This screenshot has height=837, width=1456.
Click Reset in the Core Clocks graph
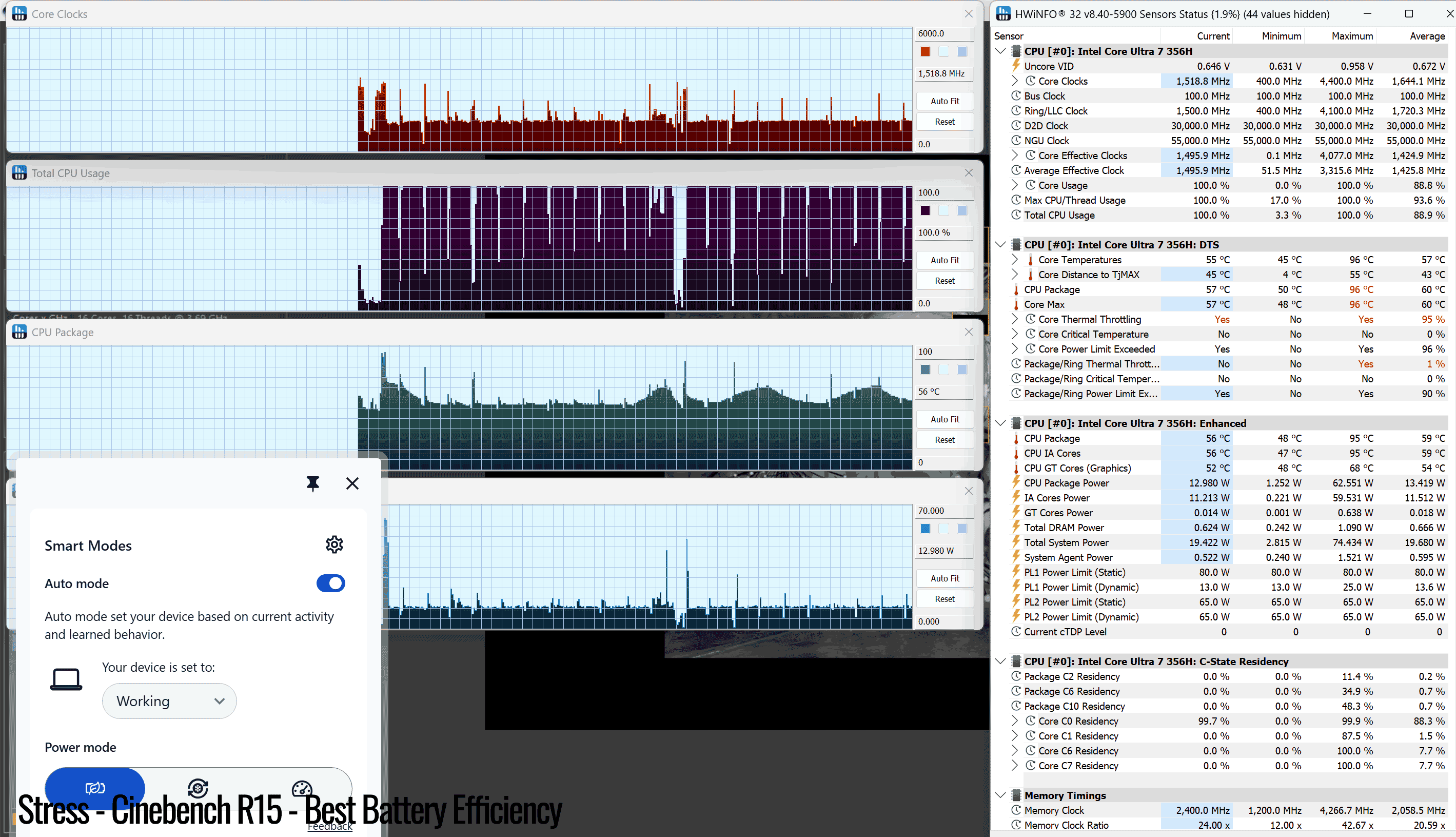[x=945, y=122]
